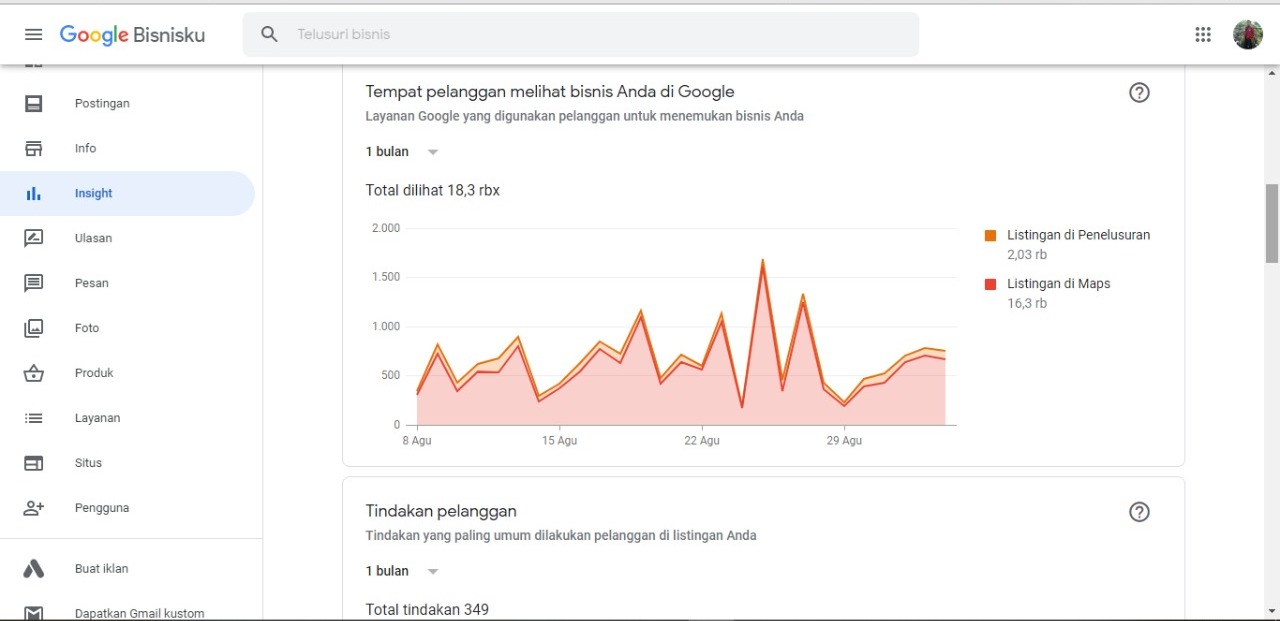Expand the 1 bulan dropdown above views chart
The width and height of the screenshot is (1280, 621).
pyautogui.click(x=402, y=152)
